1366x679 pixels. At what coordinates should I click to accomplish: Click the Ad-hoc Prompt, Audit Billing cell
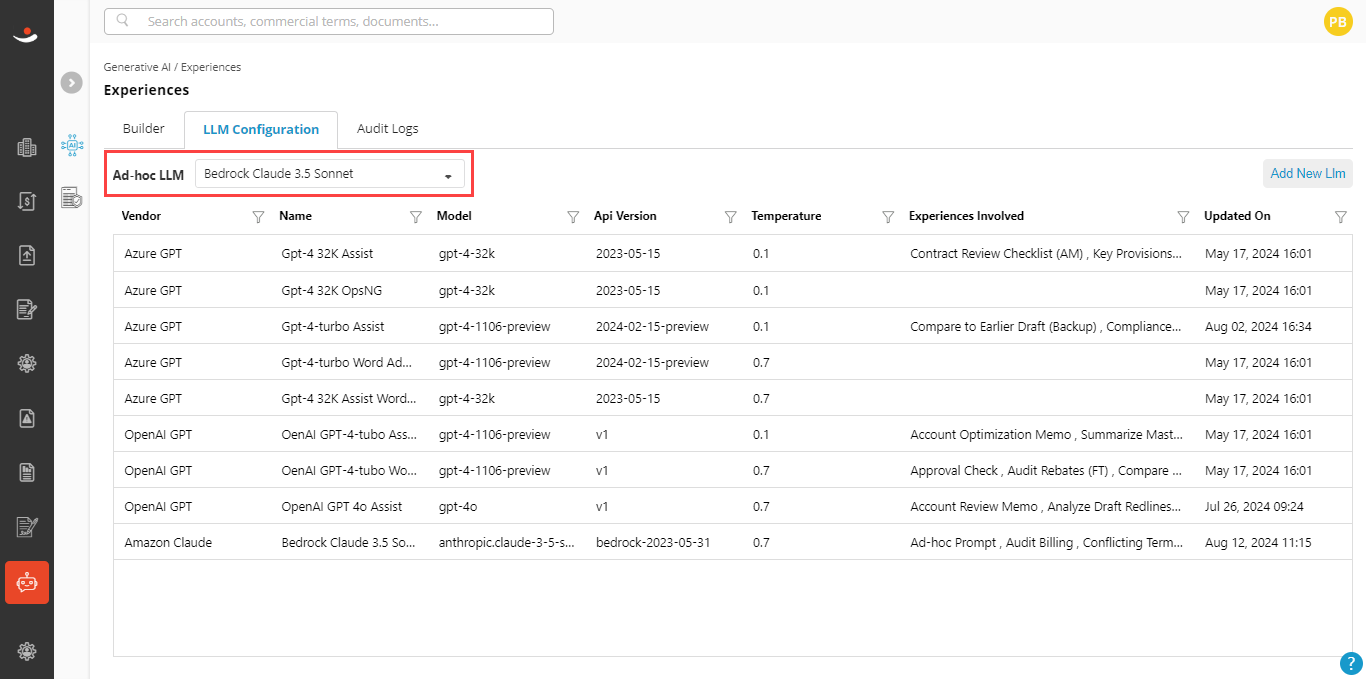click(x=1047, y=542)
